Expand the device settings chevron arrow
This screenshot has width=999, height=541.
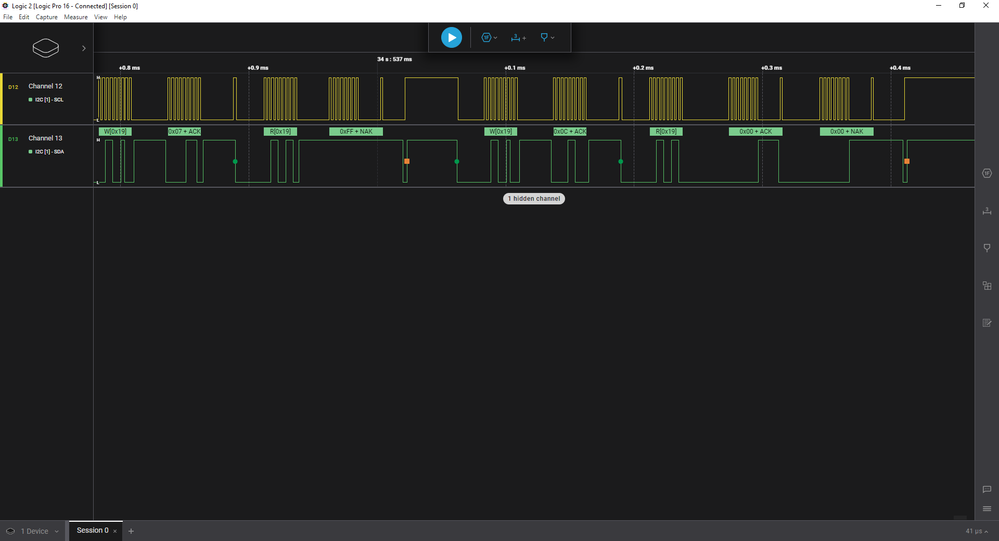click(x=83, y=48)
